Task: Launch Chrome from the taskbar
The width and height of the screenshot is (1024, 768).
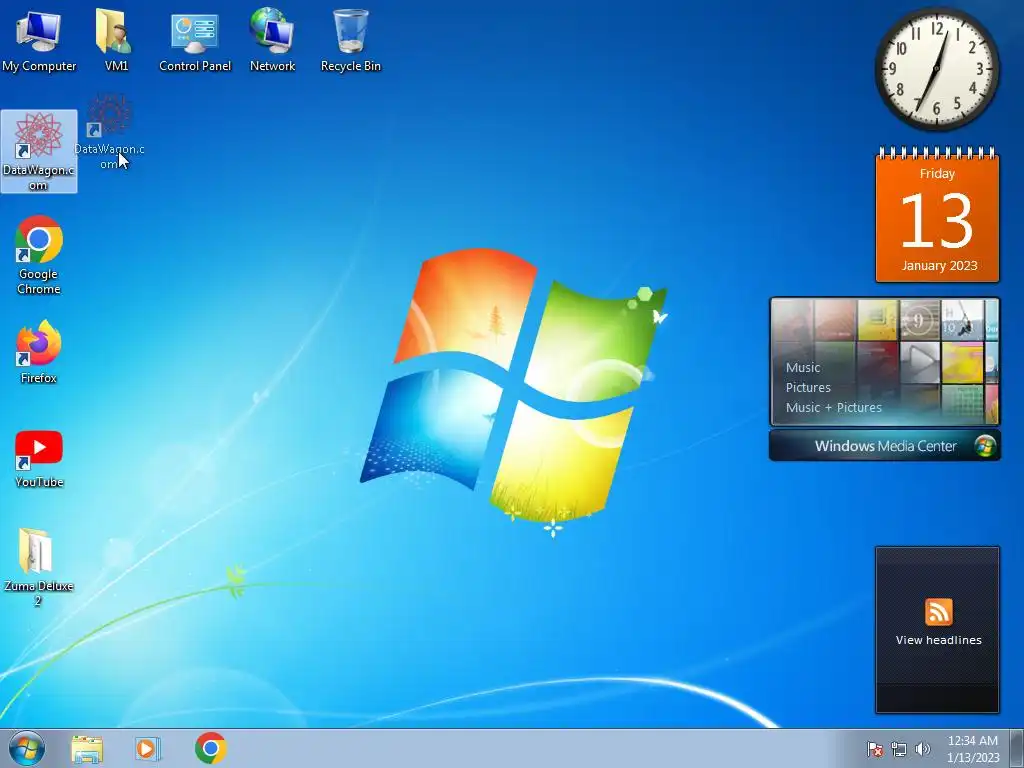Action: point(210,748)
